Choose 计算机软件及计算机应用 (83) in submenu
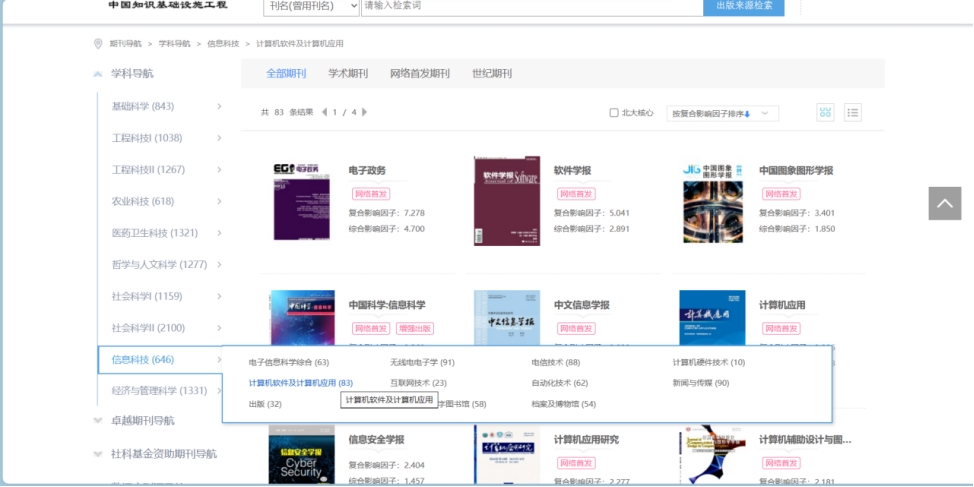Image resolution: width=974 pixels, height=487 pixels. tap(301, 383)
